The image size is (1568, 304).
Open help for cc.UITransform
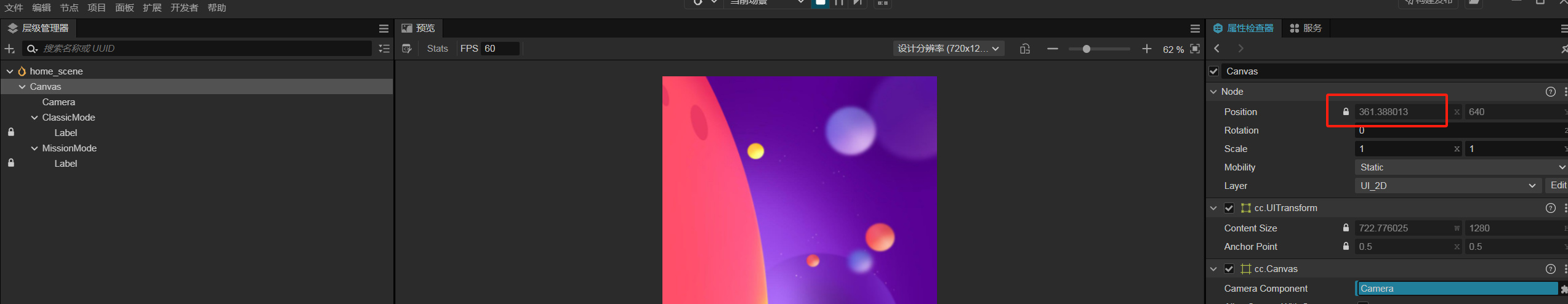click(x=1550, y=208)
